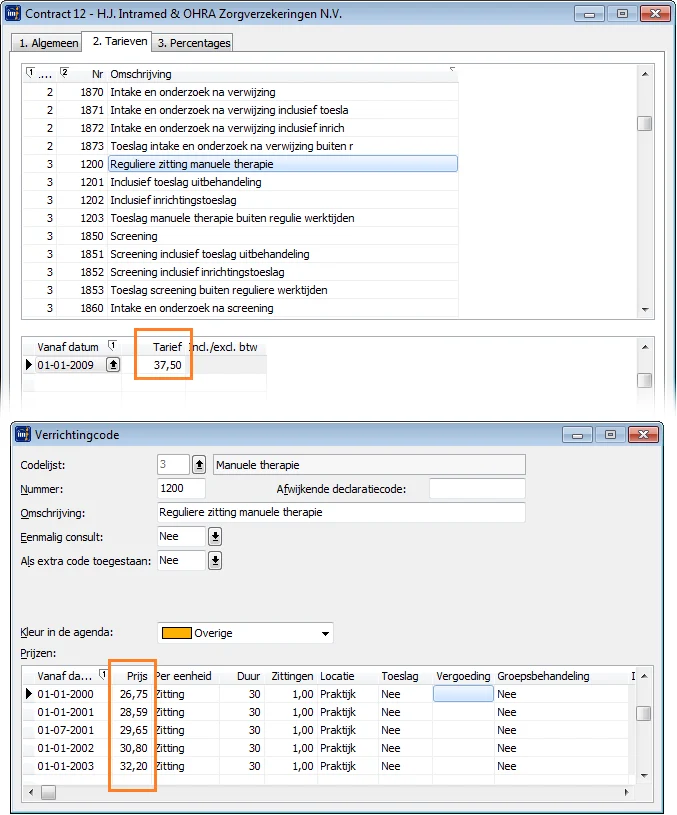Viewport: 677px width, 815px height.
Task: Click the Nummer field containing 1200
Action: click(181, 488)
